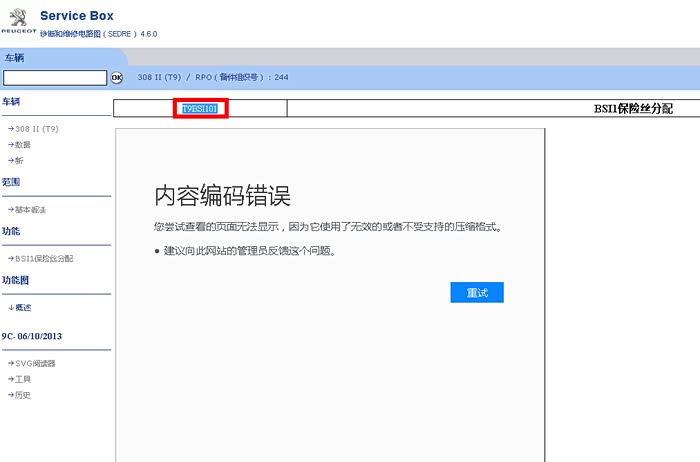Click the 内容编码错误 error heading

[222, 195]
